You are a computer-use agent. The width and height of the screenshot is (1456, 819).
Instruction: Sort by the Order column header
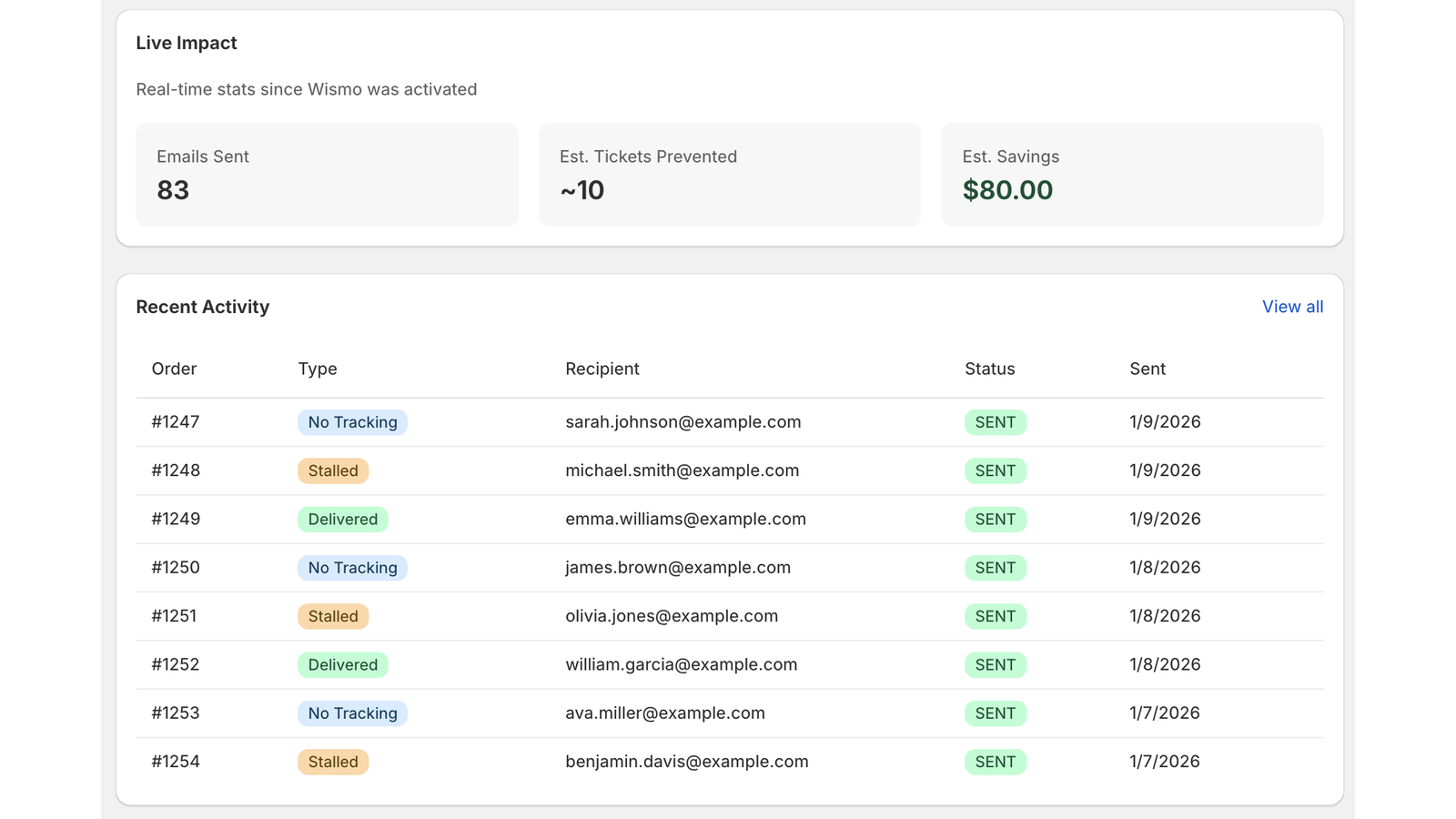174,369
